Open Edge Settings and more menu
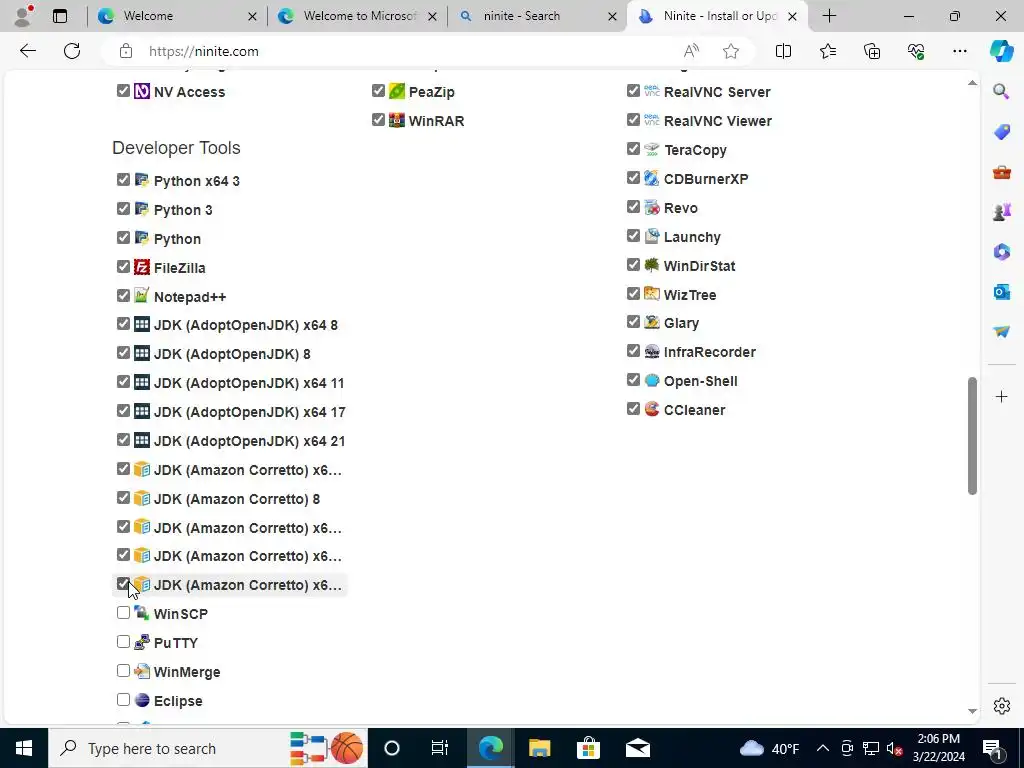The height and width of the screenshot is (768, 1024). [959, 51]
